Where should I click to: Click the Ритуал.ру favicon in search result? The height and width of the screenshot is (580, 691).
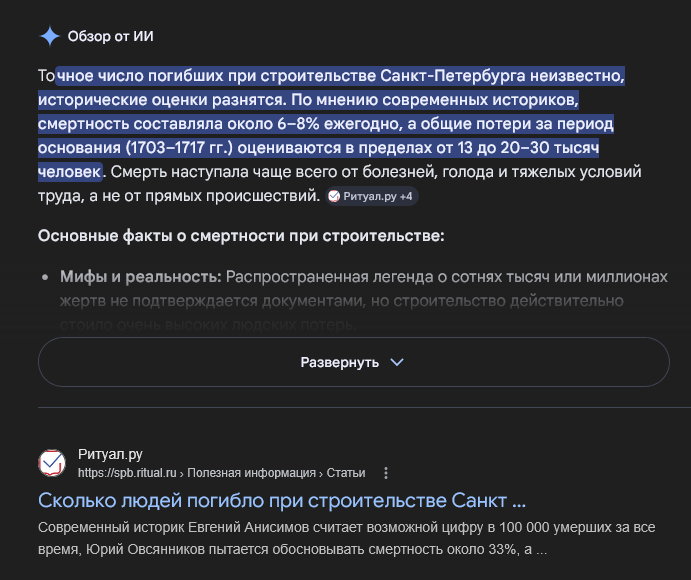(x=51, y=463)
